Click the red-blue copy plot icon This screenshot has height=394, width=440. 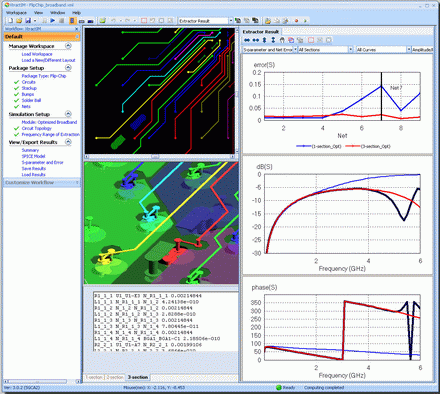click(291, 40)
